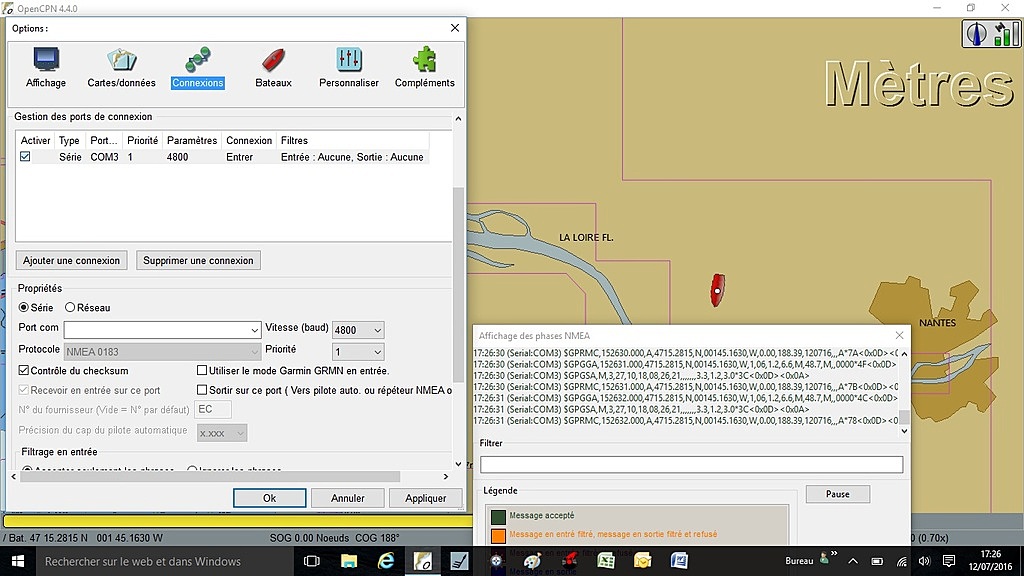Click Ajouter une connexion button

point(71,260)
